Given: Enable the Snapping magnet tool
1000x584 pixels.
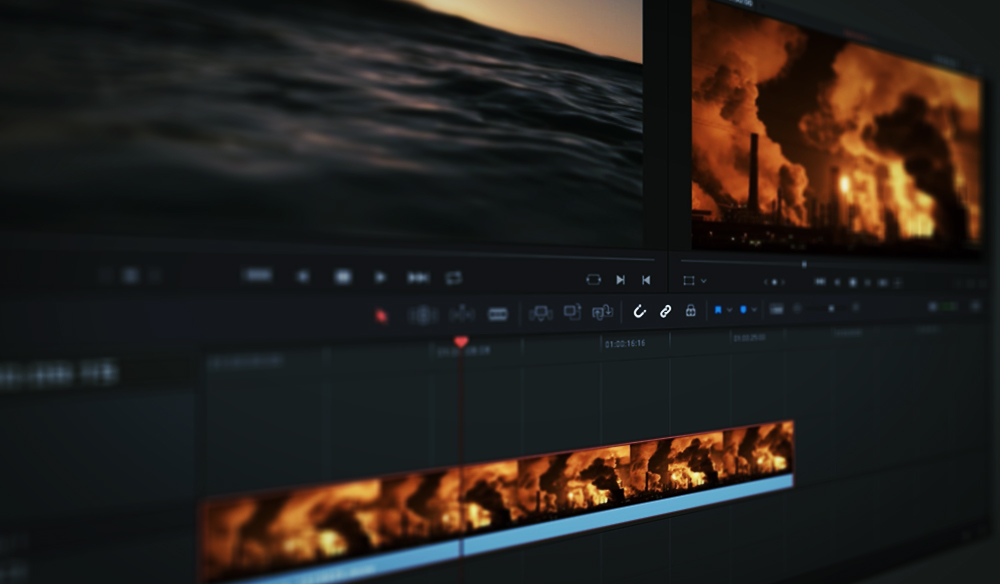Looking at the screenshot, I should pyautogui.click(x=639, y=310).
